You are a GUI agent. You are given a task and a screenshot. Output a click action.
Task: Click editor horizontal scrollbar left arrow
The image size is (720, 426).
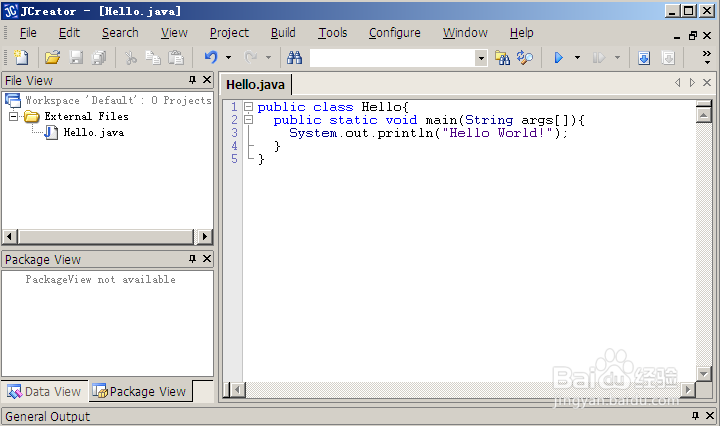tap(237, 390)
